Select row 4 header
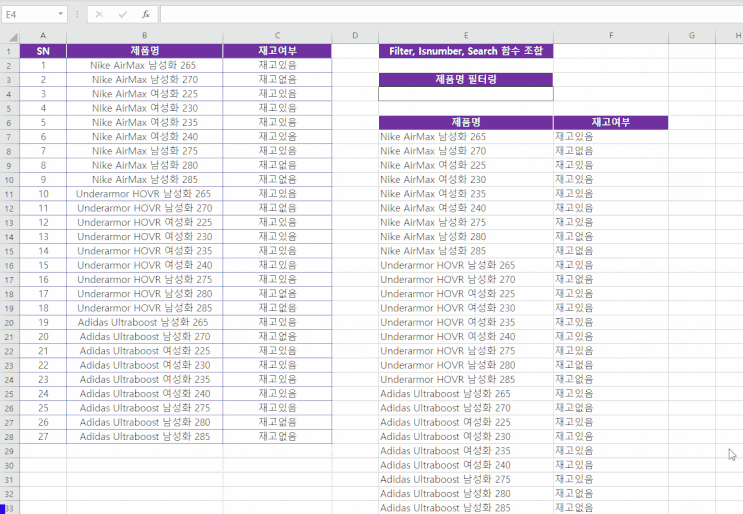 pyautogui.click(x=9, y=94)
